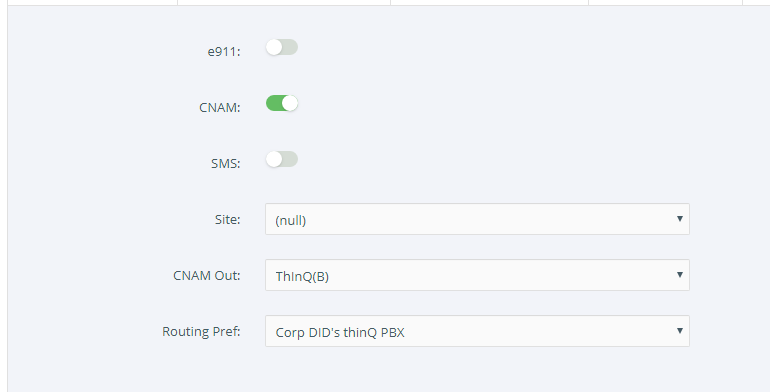Click the white knob of CNAM switch

[x=290, y=103]
